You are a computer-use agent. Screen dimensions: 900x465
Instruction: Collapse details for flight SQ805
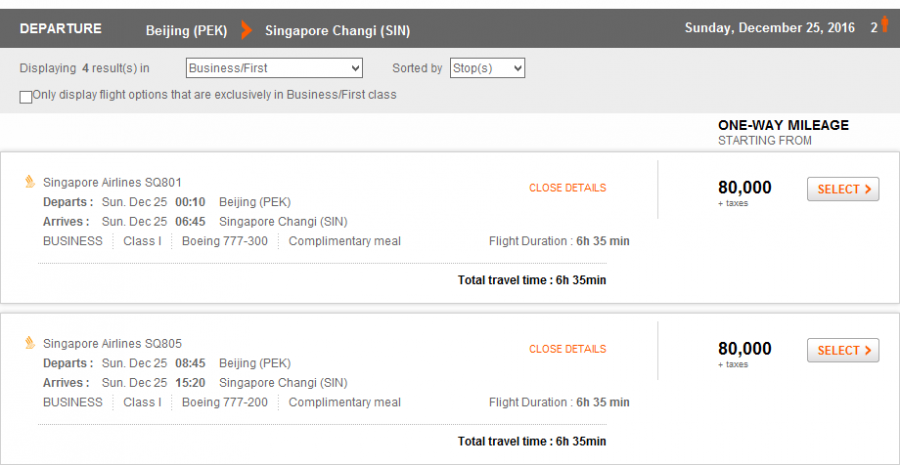tap(567, 349)
